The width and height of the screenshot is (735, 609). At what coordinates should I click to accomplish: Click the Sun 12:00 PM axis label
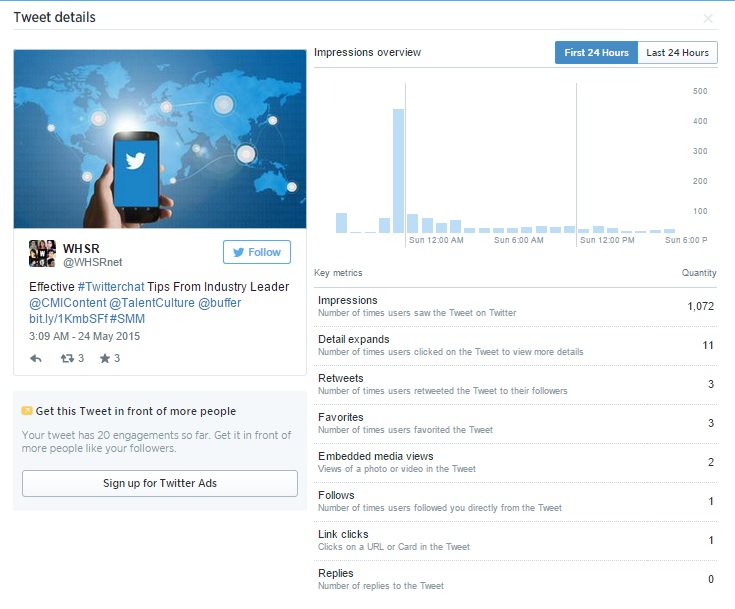(607, 240)
